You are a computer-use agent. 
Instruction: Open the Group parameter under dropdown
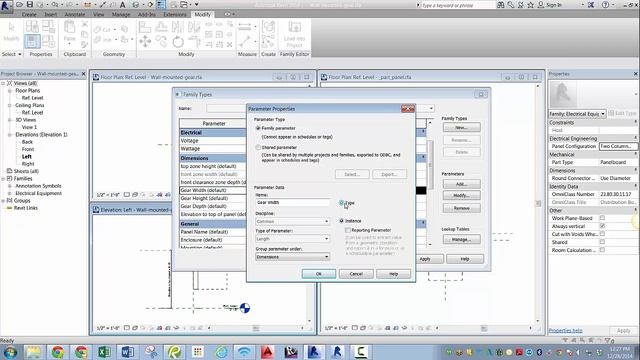tap(292, 257)
